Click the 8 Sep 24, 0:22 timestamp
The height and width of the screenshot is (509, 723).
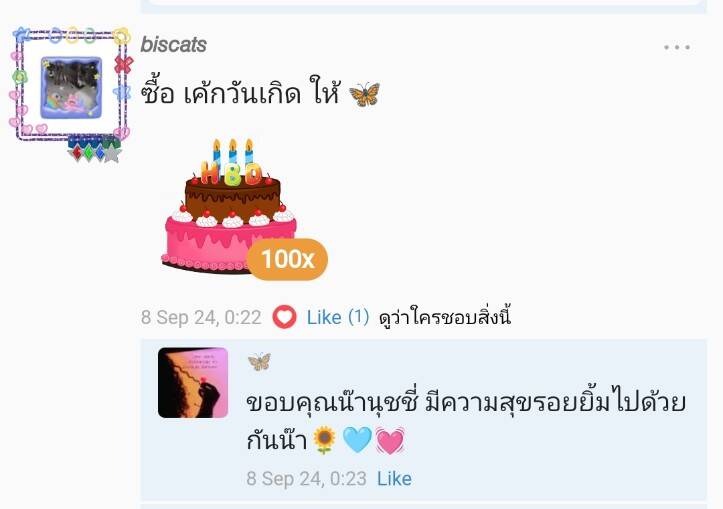tap(201, 317)
